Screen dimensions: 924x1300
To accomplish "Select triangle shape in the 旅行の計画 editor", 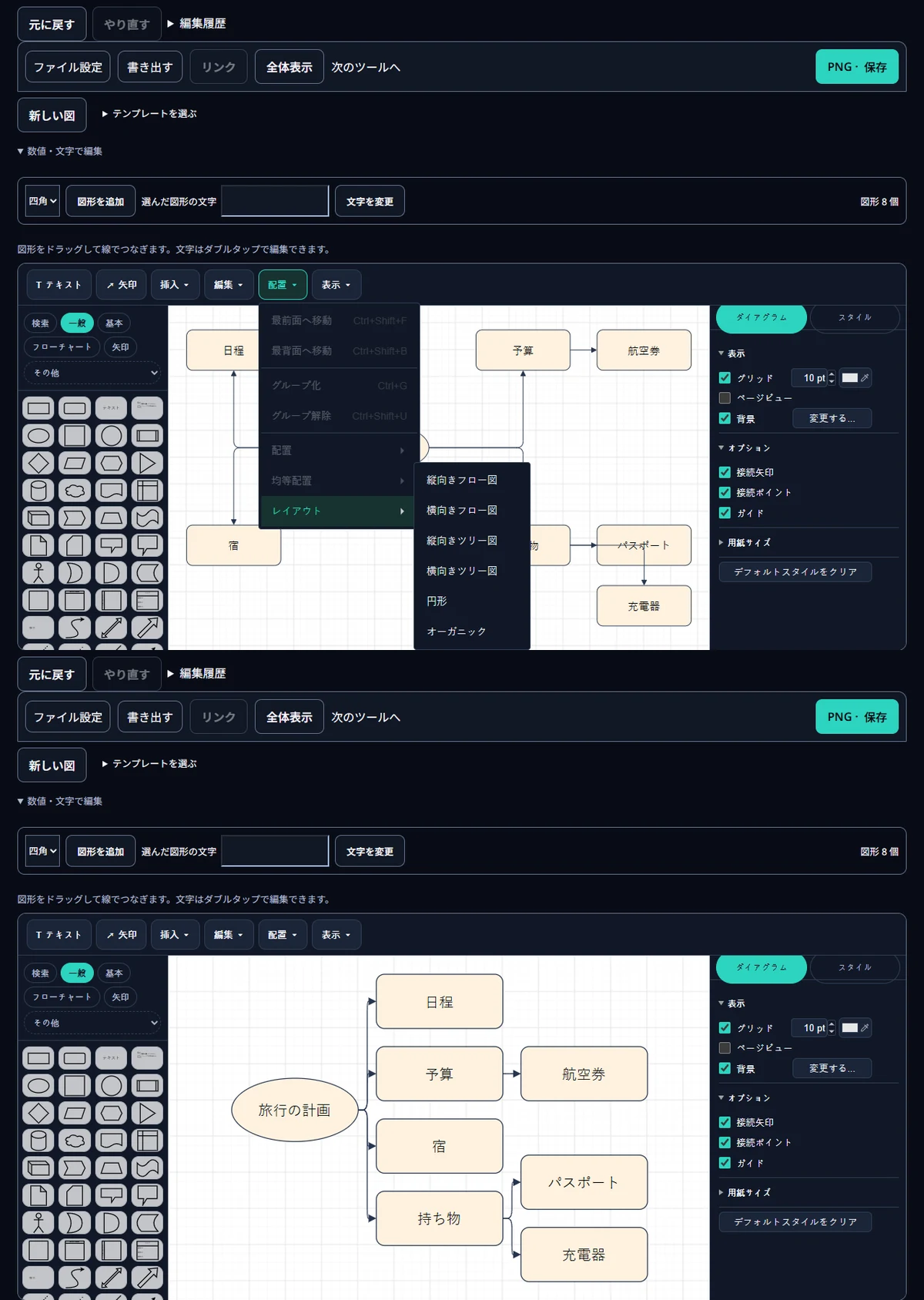I will 147,1114.
